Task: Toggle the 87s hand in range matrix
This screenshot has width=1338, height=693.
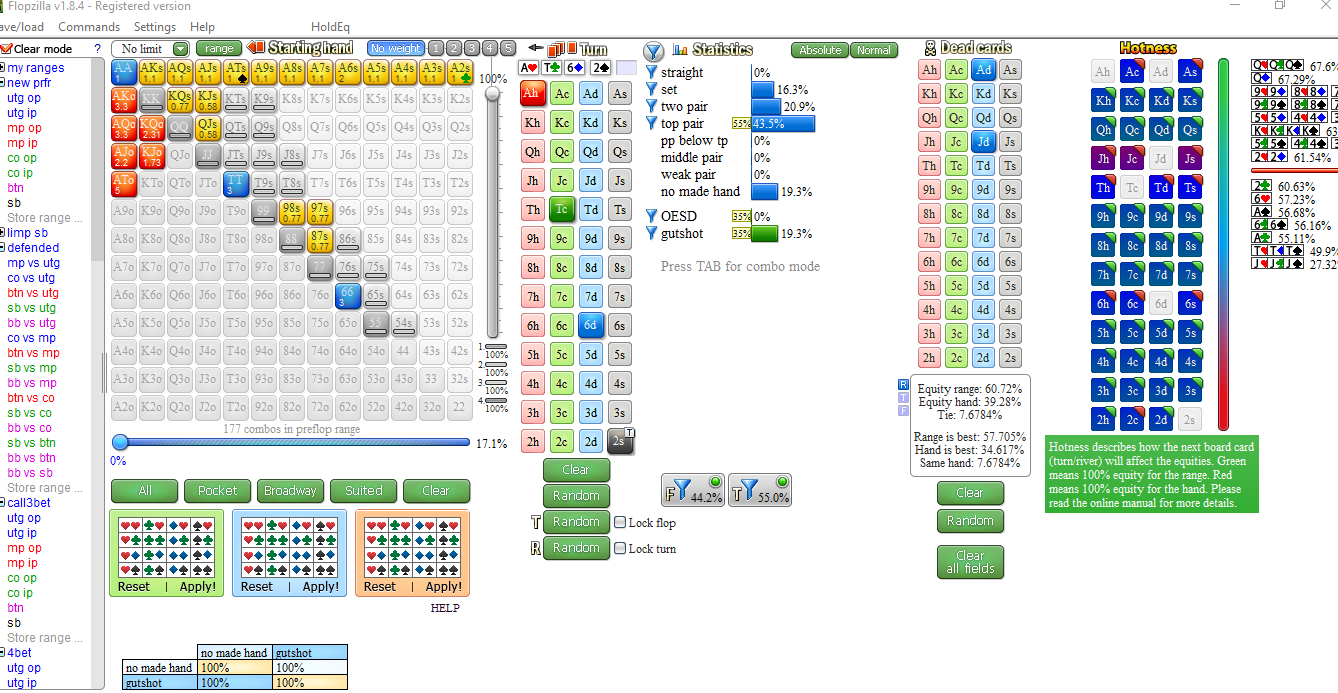Action: pyautogui.click(x=319, y=239)
